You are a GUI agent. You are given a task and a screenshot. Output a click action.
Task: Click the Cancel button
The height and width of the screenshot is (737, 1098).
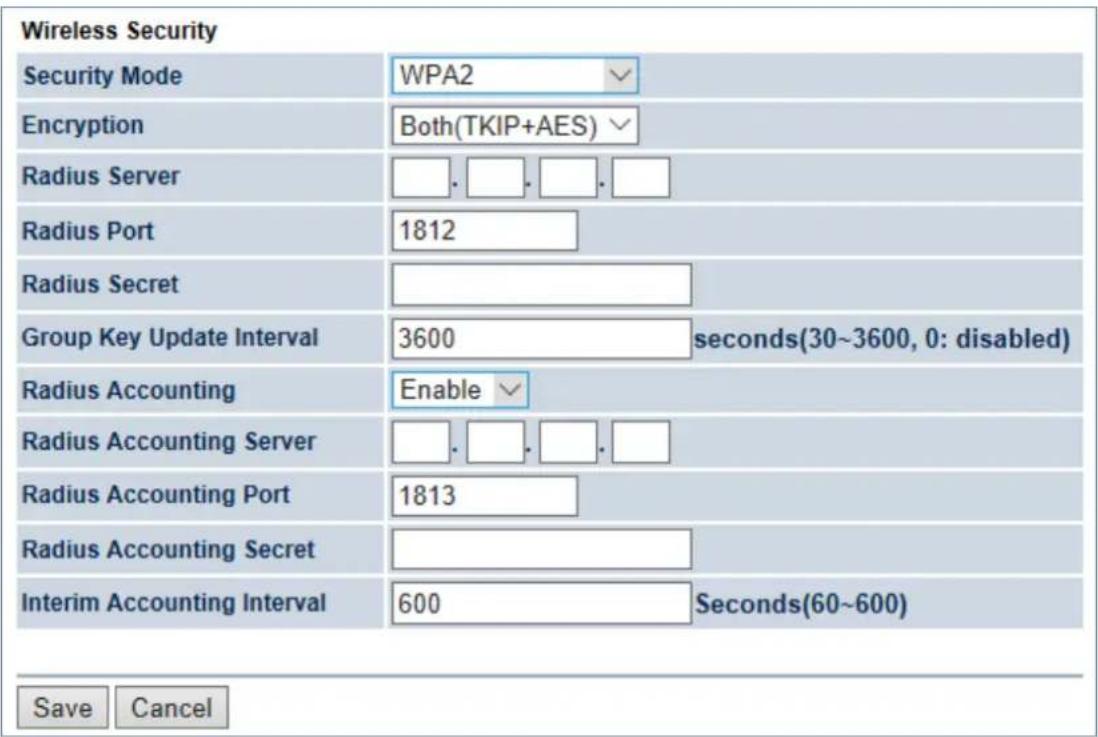pyautogui.click(x=172, y=708)
